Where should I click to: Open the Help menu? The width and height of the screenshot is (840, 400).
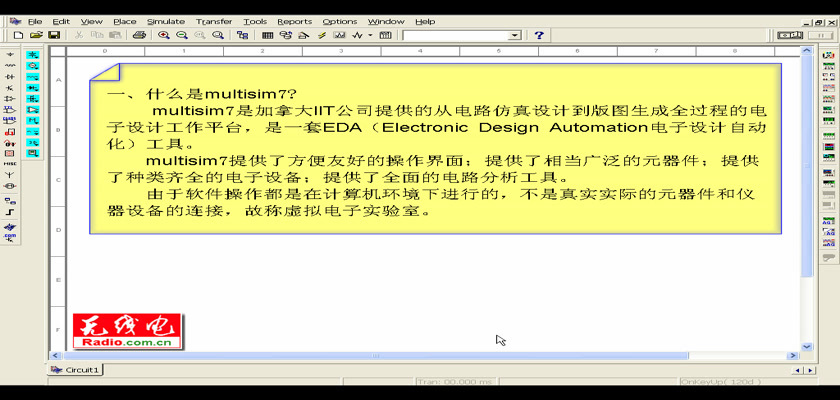[425, 21]
